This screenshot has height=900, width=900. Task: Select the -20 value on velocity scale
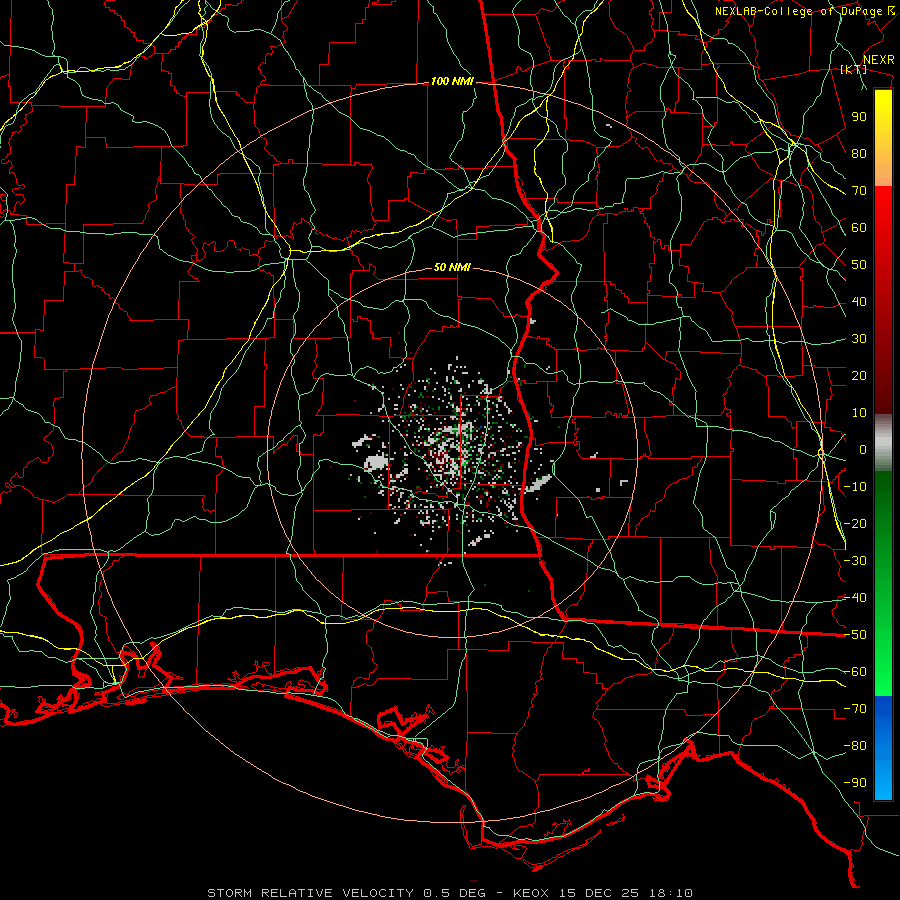pyautogui.click(x=855, y=524)
